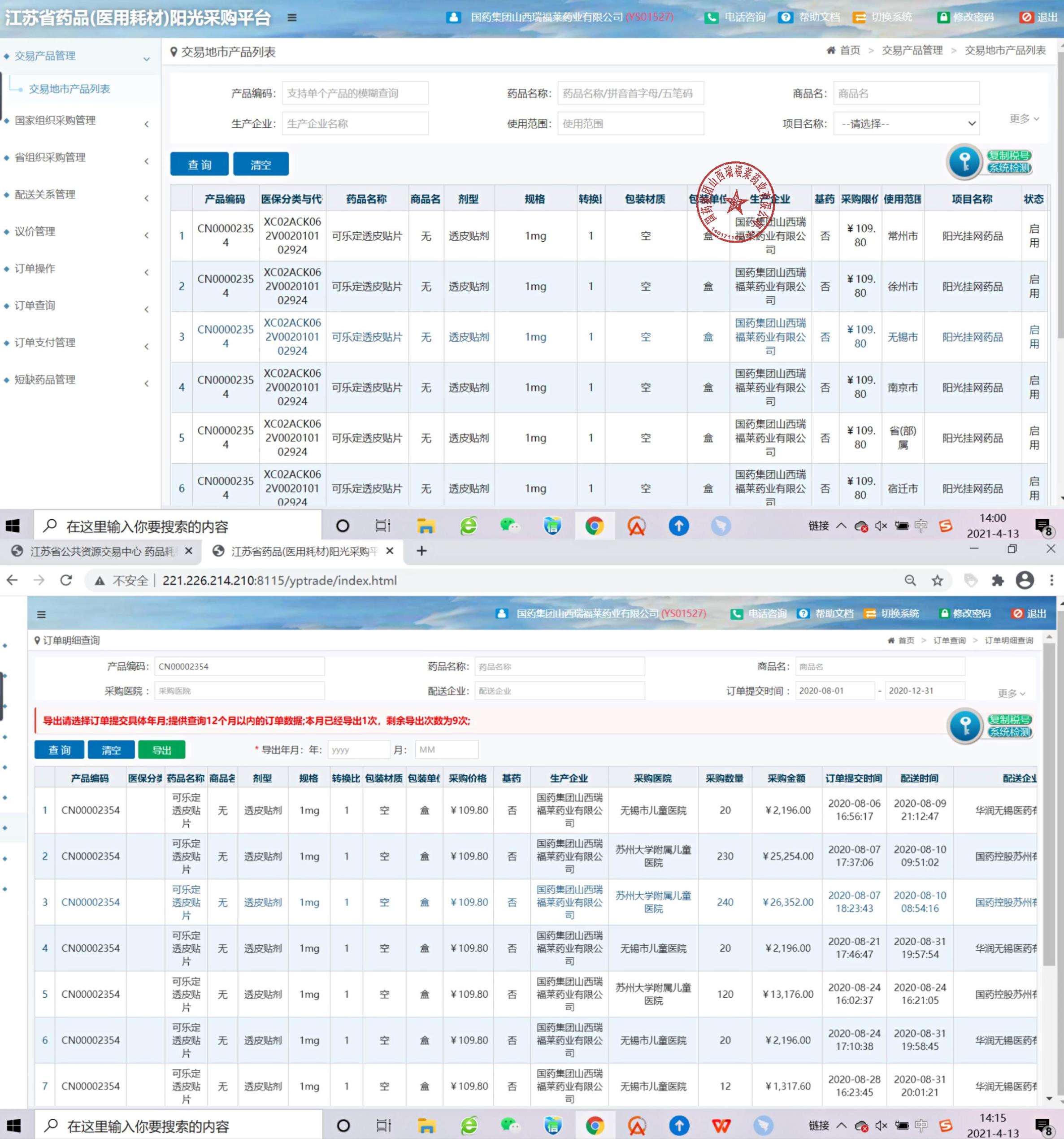This screenshot has width=1064, height=1139.
Task: Open a new browser tab with plus
Action: click(x=421, y=551)
